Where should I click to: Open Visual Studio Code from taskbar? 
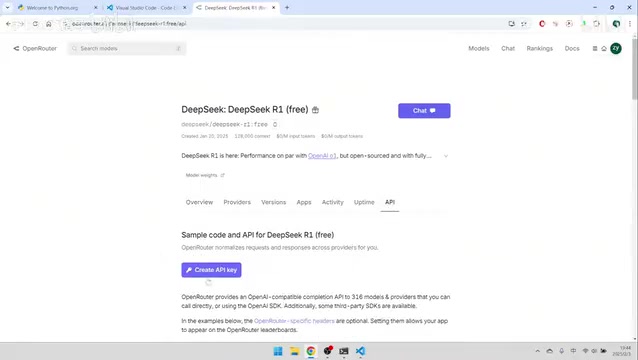pos(360,351)
